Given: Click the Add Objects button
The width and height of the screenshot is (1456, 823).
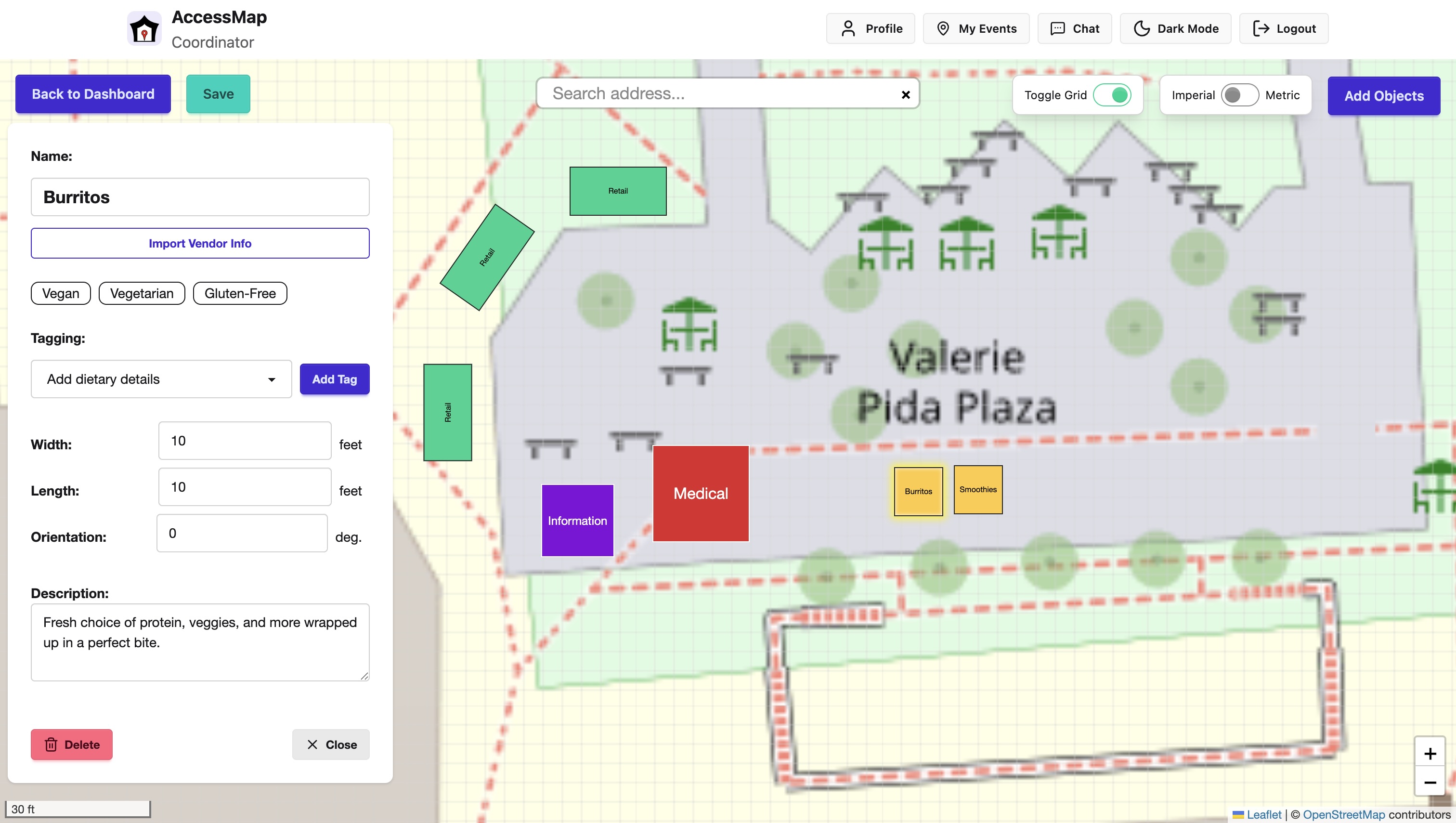Looking at the screenshot, I should point(1384,95).
